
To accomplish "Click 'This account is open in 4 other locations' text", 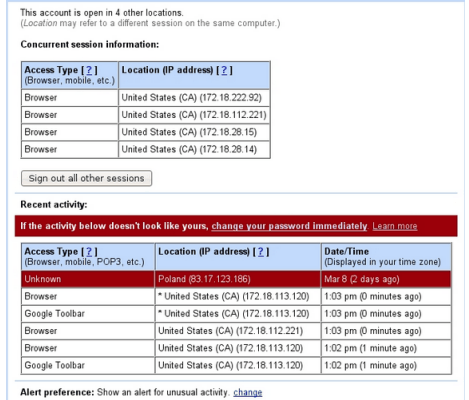I will click(102, 13).
